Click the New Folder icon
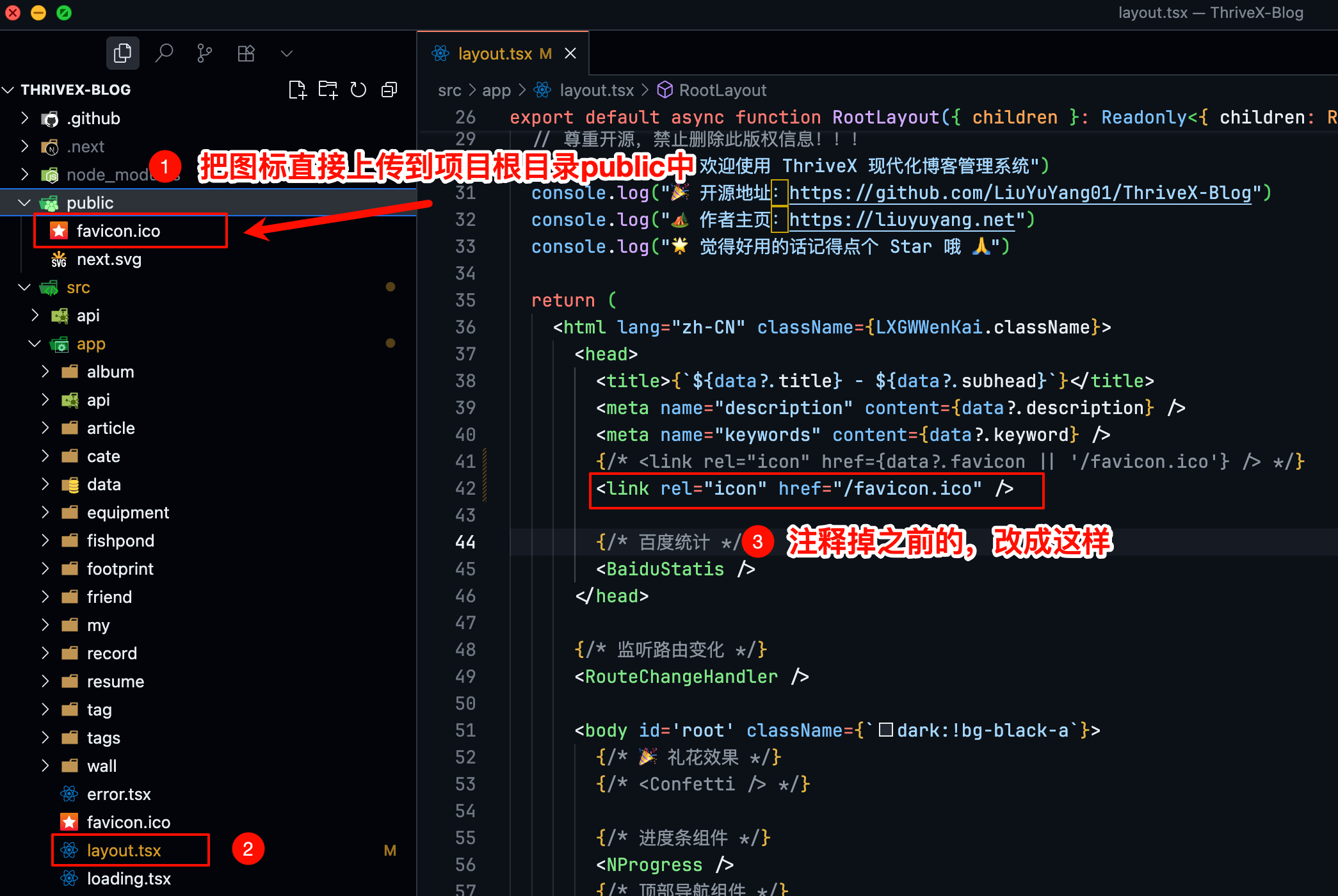1338x896 pixels. point(328,90)
